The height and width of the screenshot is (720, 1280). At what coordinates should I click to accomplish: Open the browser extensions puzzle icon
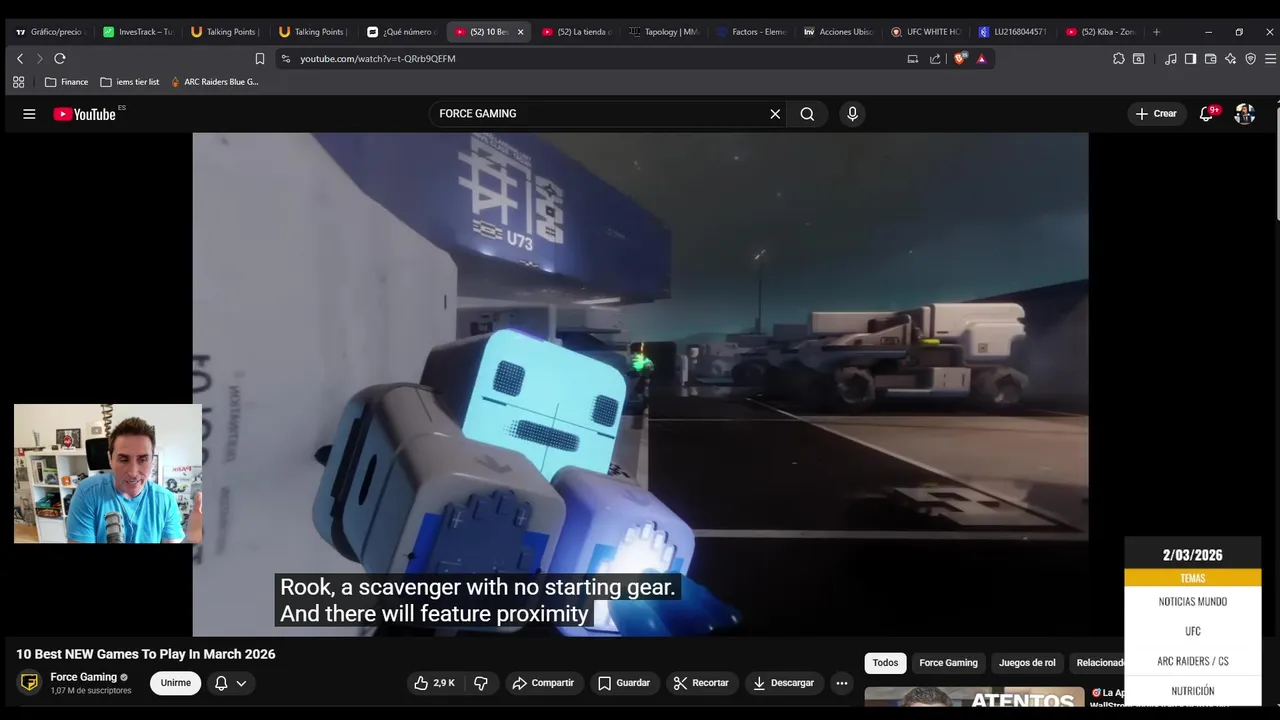point(1118,59)
